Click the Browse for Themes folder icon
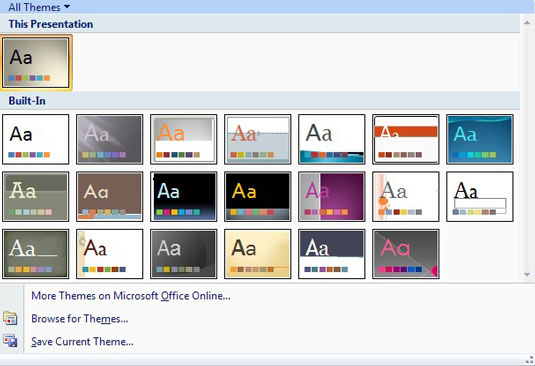This screenshot has width=535, height=366. (x=10, y=318)
